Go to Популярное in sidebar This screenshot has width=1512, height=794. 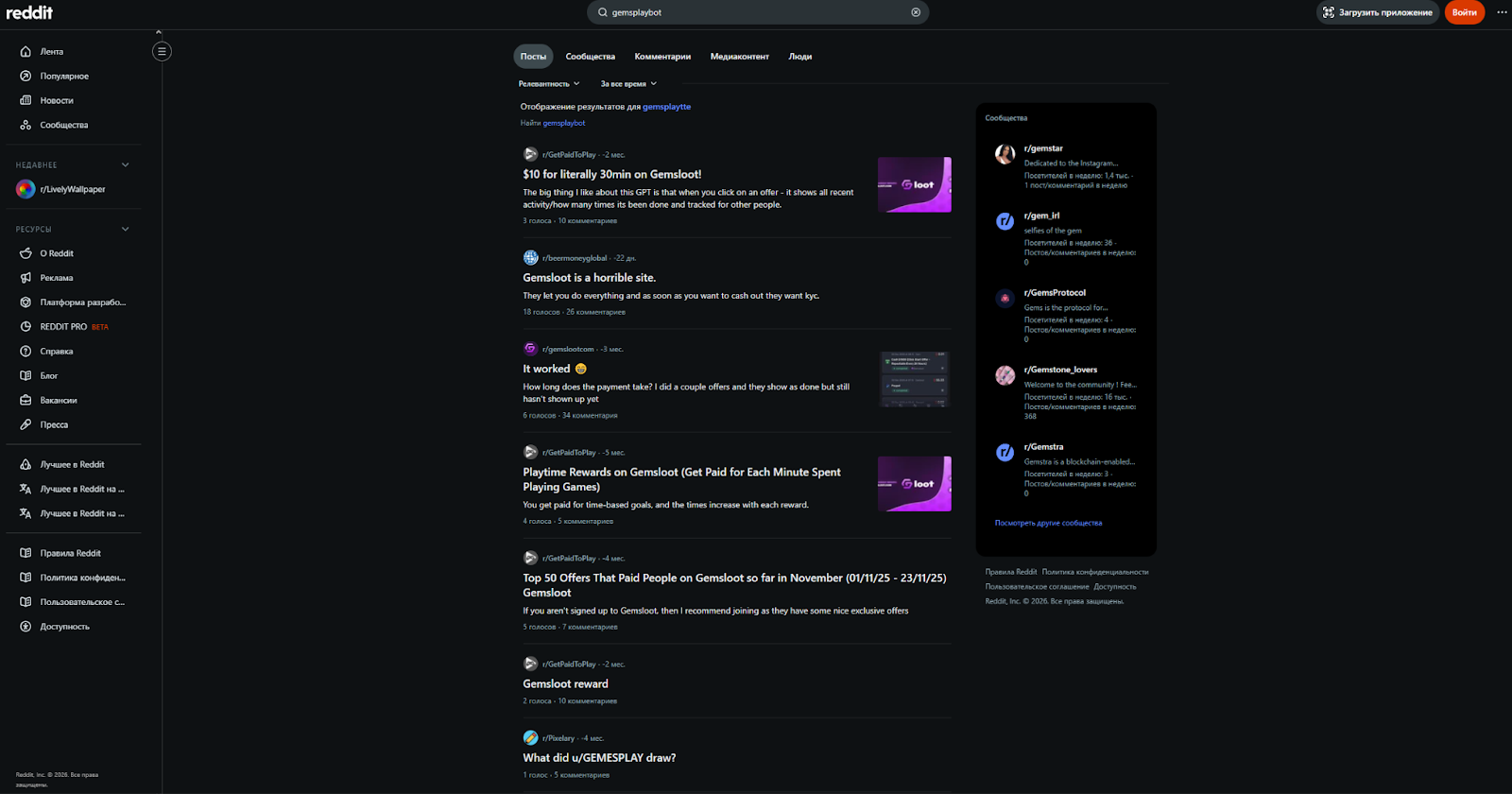pos(64,77)
